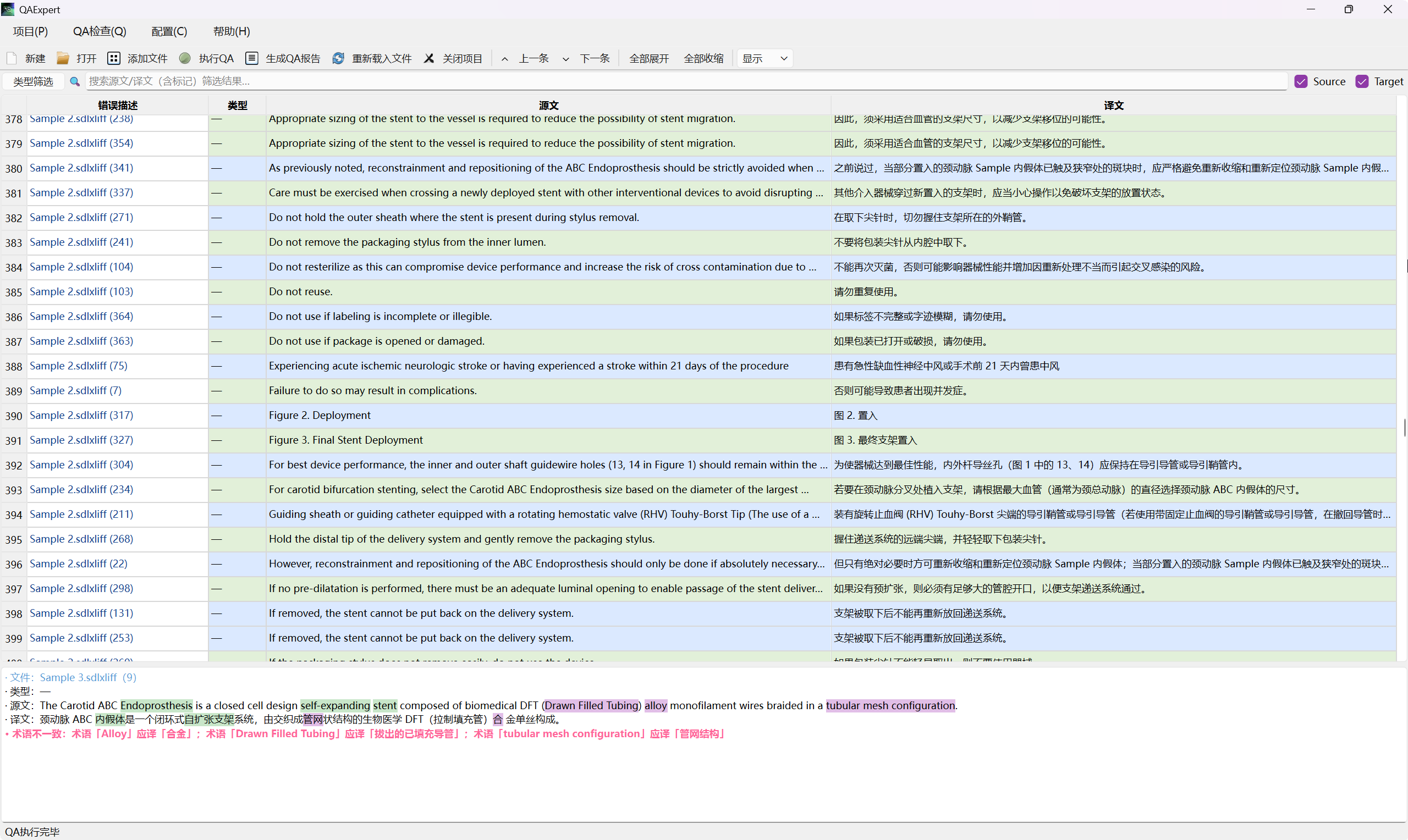Screen dimensions: 1408x840
Task: Click the 类型筛选 button
Action: click(x=34, y=81)
